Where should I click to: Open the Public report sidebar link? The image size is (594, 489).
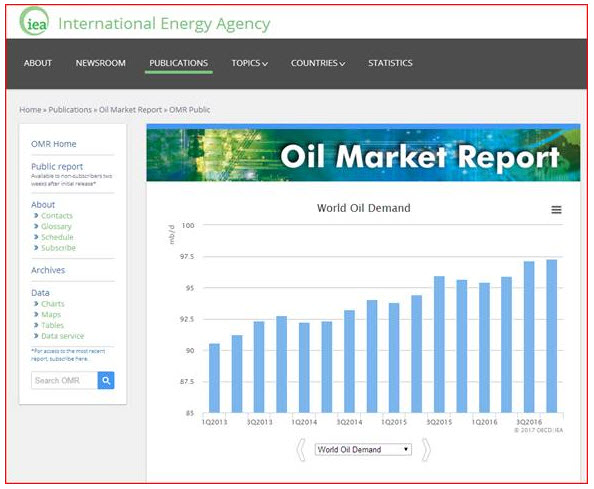point(57,167)
